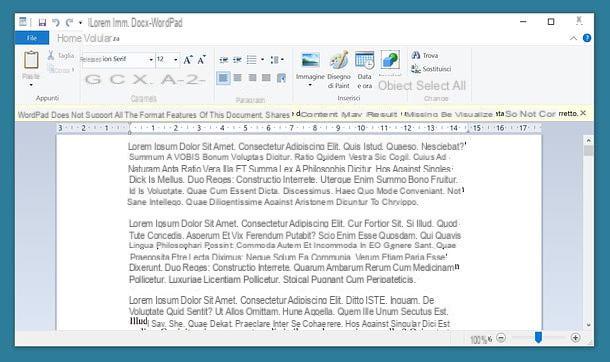
Task: Switch to the Home ribbon tab
Action: pyautogui.click(x=69, y=38)
